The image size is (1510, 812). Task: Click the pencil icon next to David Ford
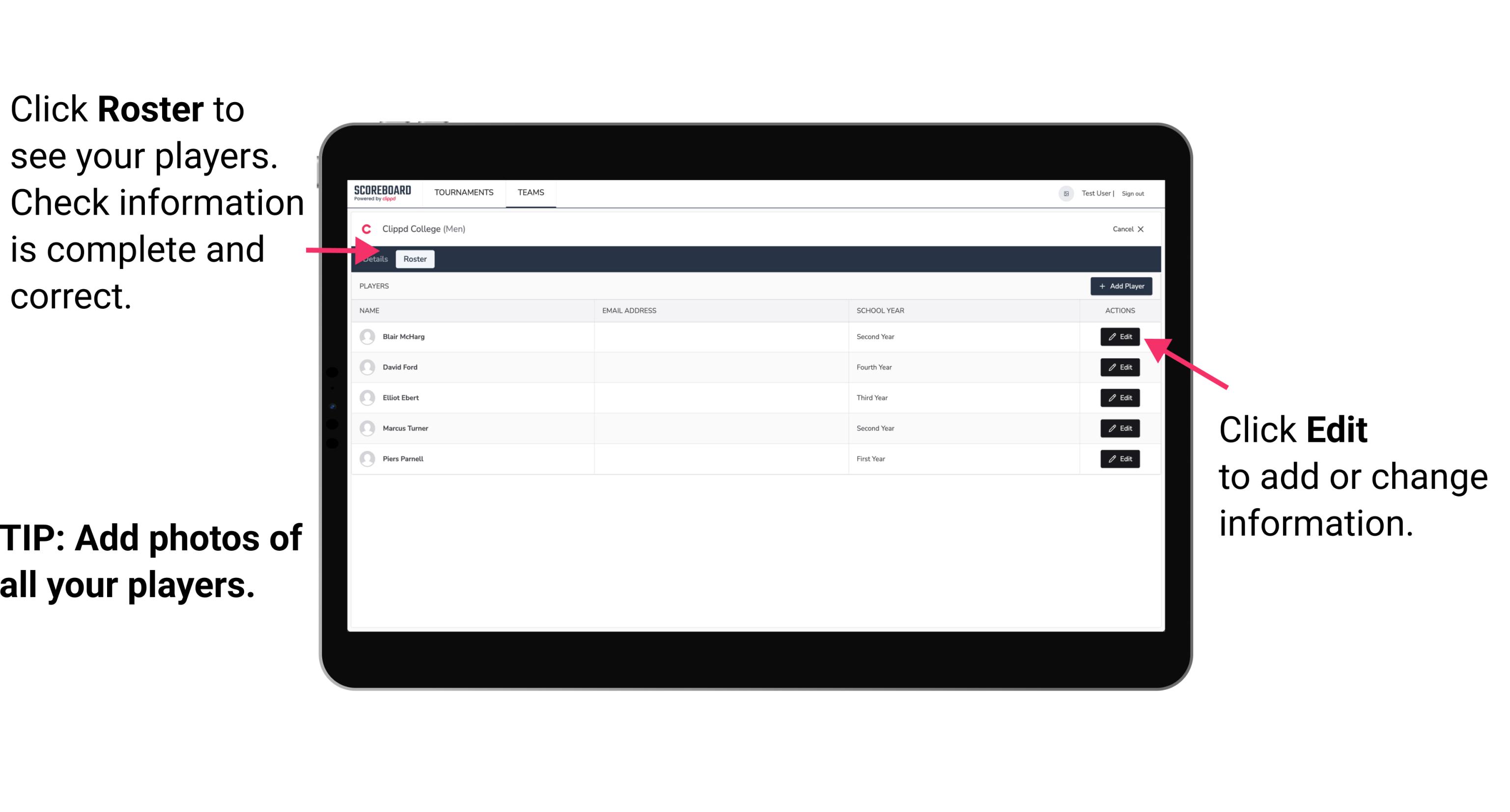1112,367
